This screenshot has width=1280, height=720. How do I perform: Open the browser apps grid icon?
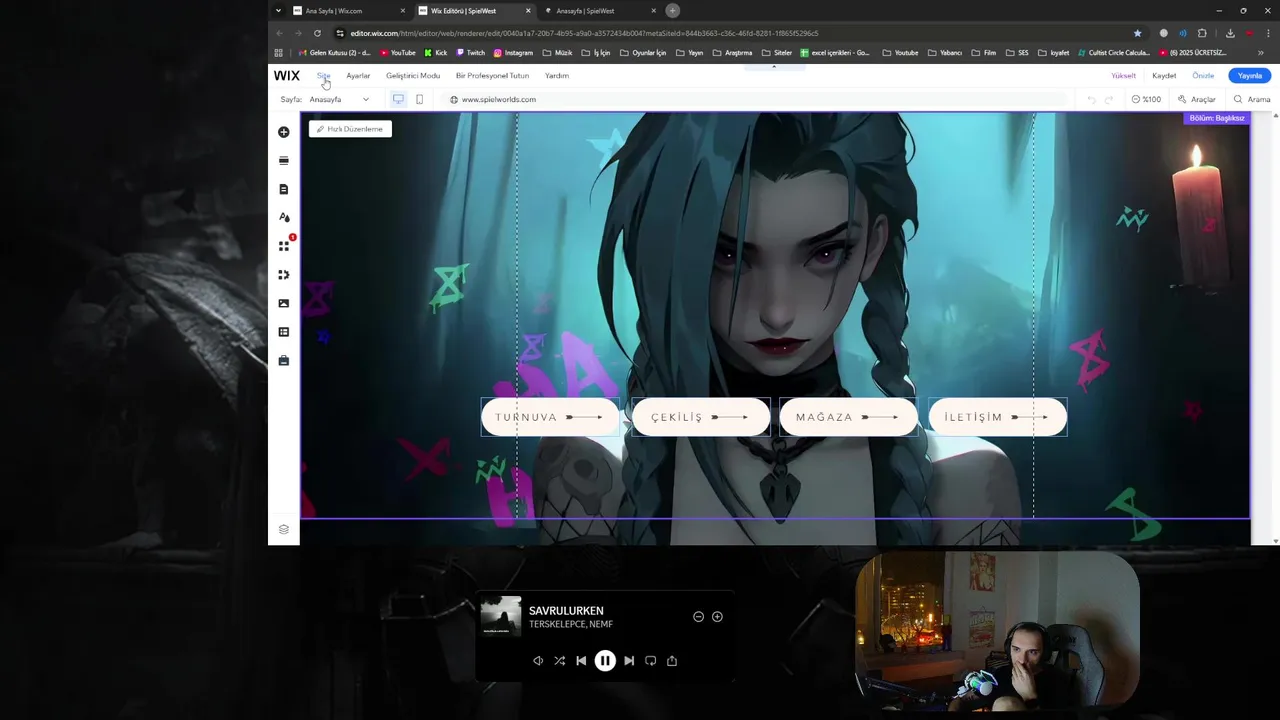(278, 53)
